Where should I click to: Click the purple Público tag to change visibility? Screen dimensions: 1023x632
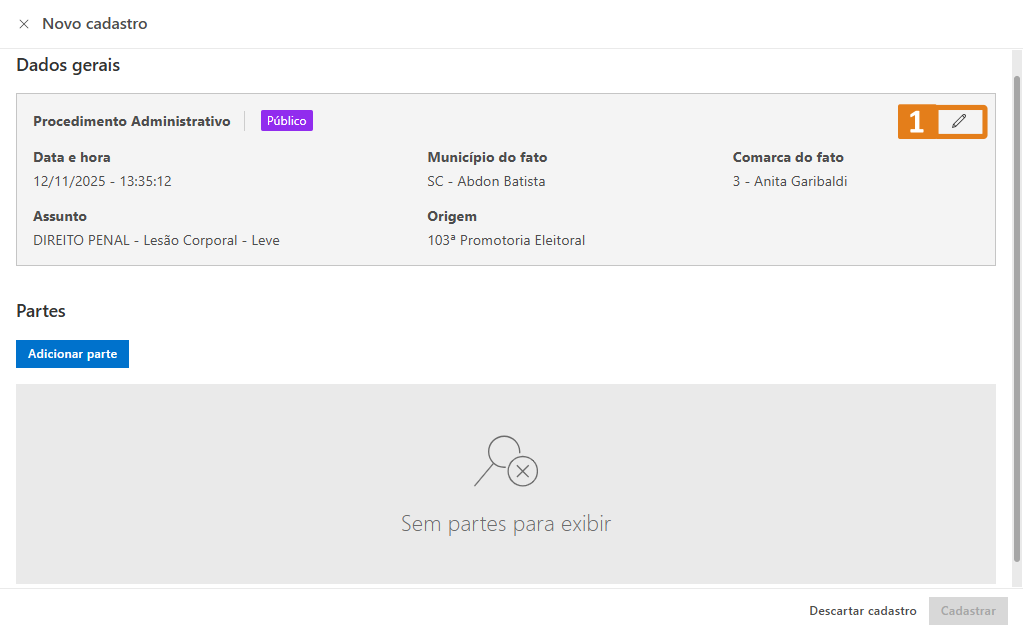pyautogui.click(x=286, y=120)
